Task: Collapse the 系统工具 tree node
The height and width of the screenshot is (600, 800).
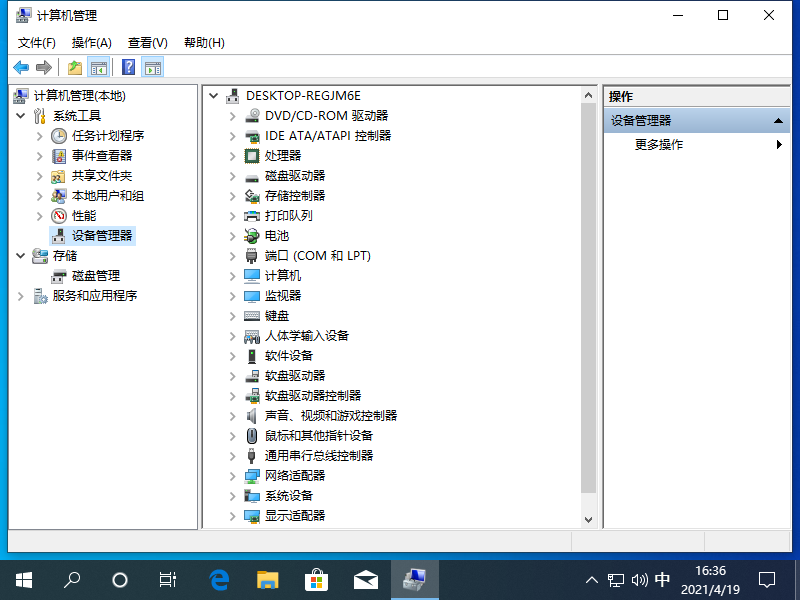Action: tap(20, 116)
